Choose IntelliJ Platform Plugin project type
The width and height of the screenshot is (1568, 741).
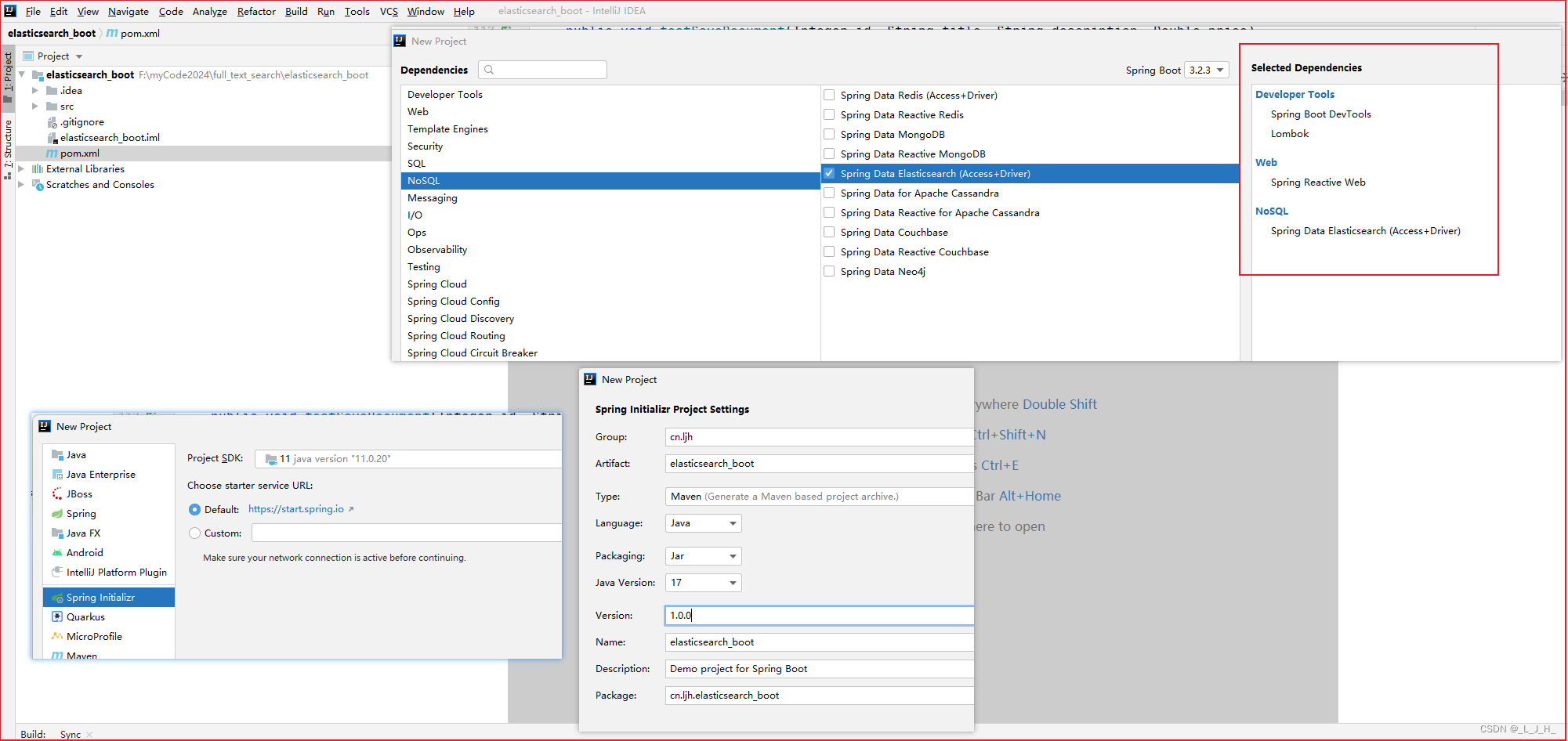tap(109, 573)
